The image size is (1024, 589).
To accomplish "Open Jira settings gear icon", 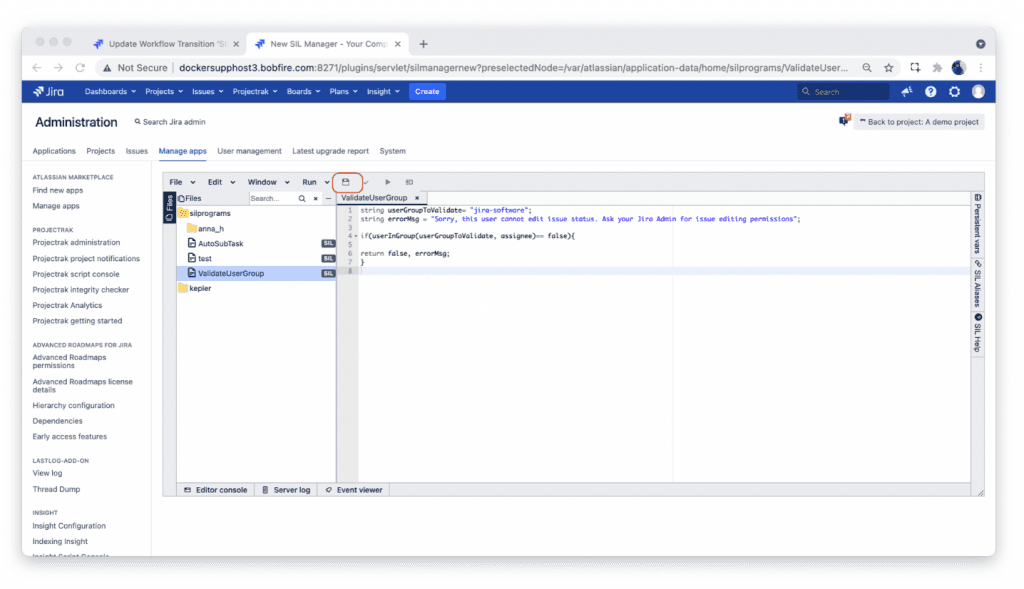I will tap(954, 91).
